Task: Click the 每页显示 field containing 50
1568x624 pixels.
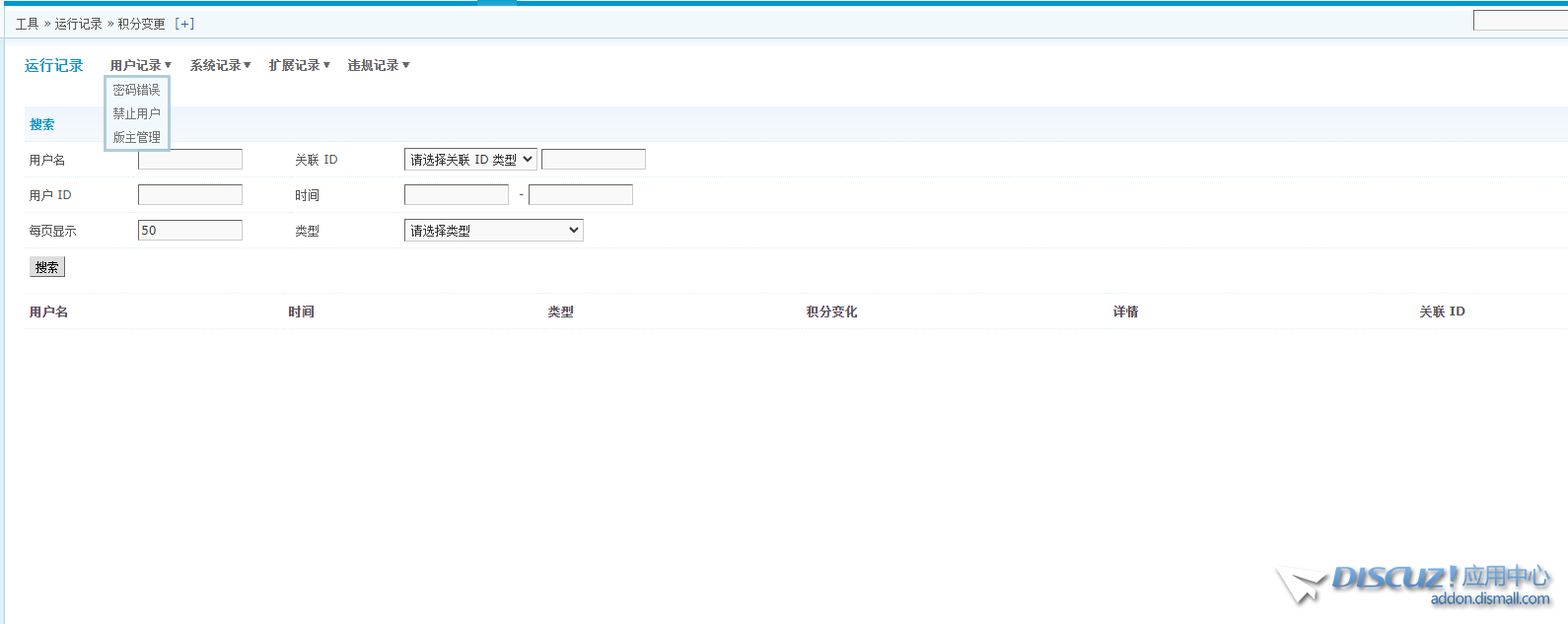Action: [x=189, y=231]
